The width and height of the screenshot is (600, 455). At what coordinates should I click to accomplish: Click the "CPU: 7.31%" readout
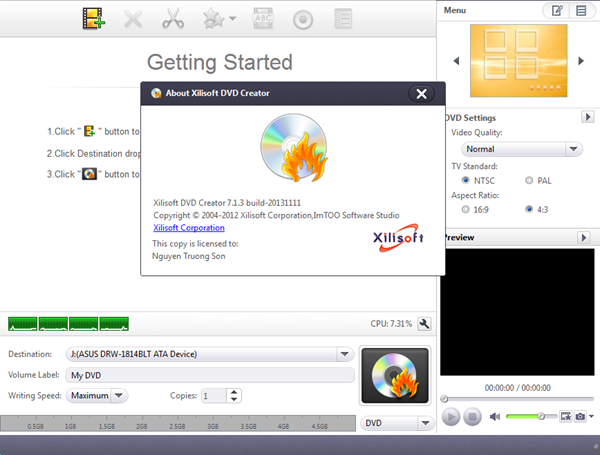pyautogui.click(x=391, y=324)
